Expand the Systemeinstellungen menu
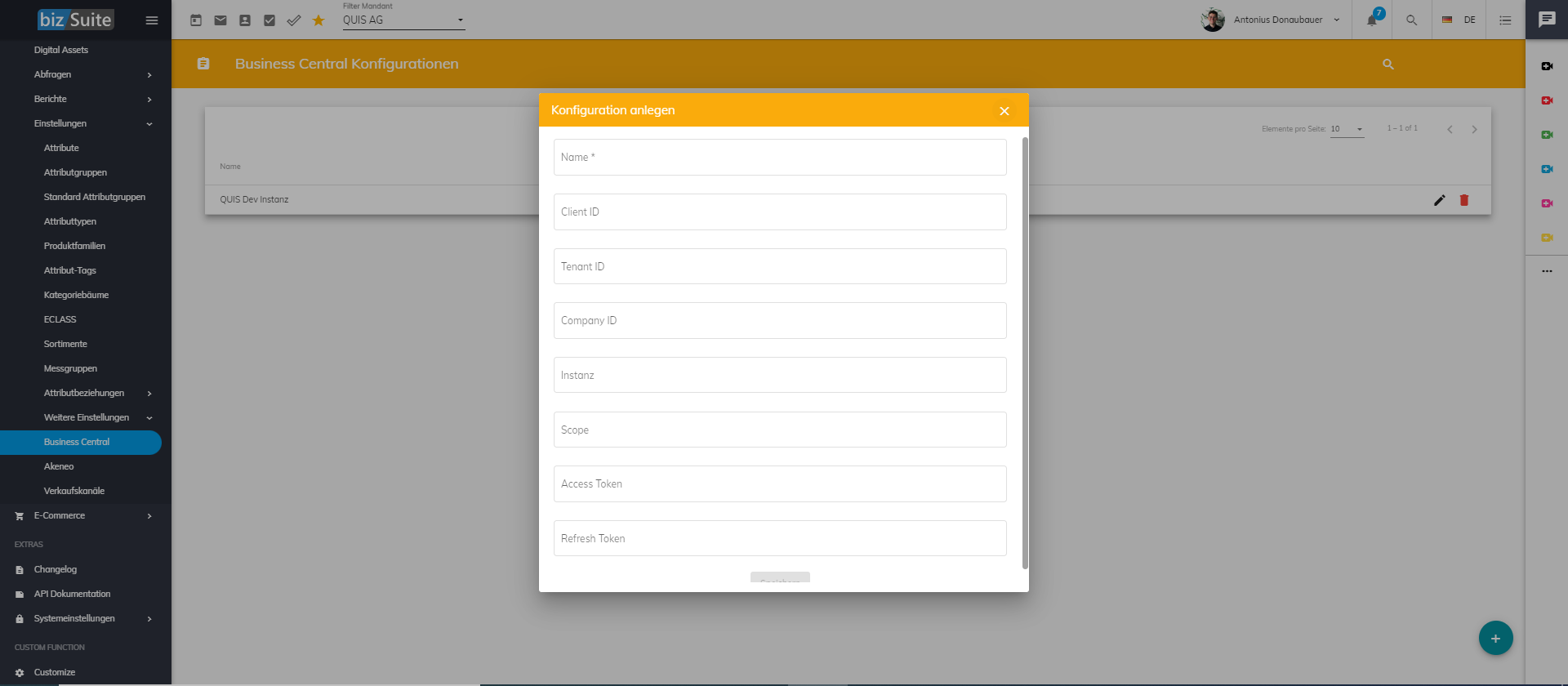The width and height of the screenshot is (1568, 686). (86, 618)
